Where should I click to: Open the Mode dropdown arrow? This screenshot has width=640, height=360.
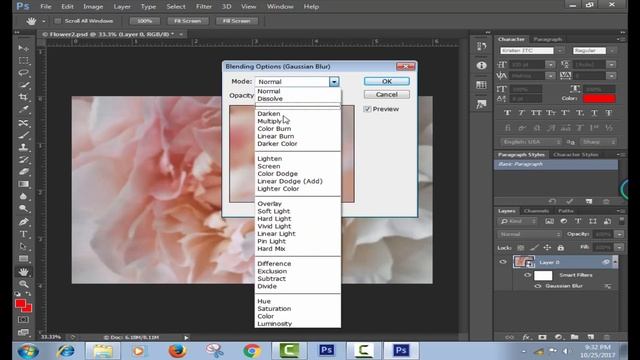click(x=334, y=82)
